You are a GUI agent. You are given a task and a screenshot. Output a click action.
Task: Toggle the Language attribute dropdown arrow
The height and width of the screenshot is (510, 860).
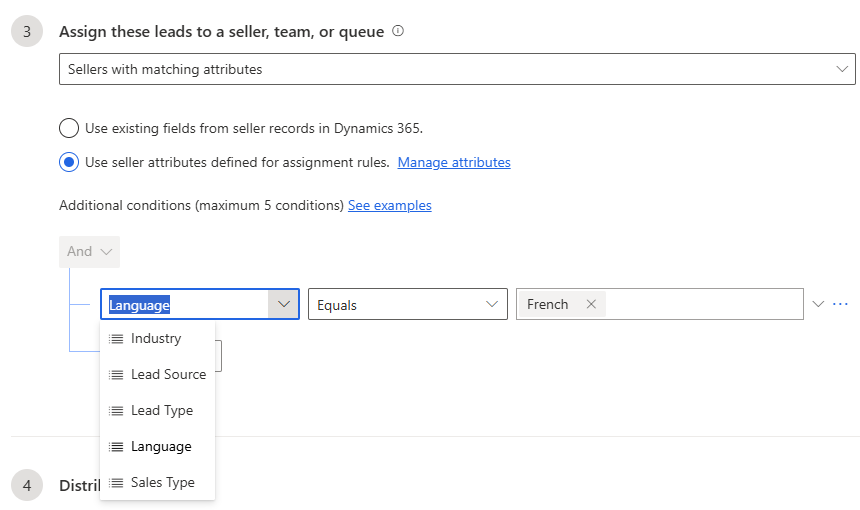[x=283, y=304]
